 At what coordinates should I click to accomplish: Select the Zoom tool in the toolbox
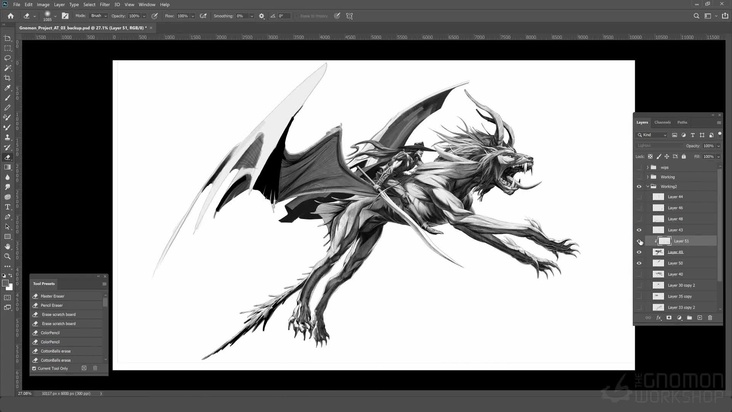(x=7, y=256)
